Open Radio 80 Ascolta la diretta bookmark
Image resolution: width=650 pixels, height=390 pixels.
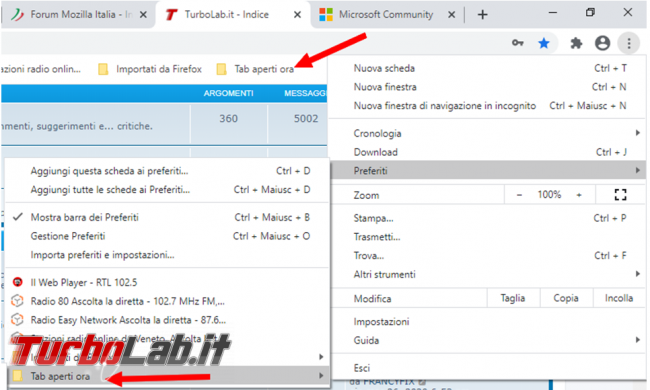pyautogui.click(x=168, y=301)
